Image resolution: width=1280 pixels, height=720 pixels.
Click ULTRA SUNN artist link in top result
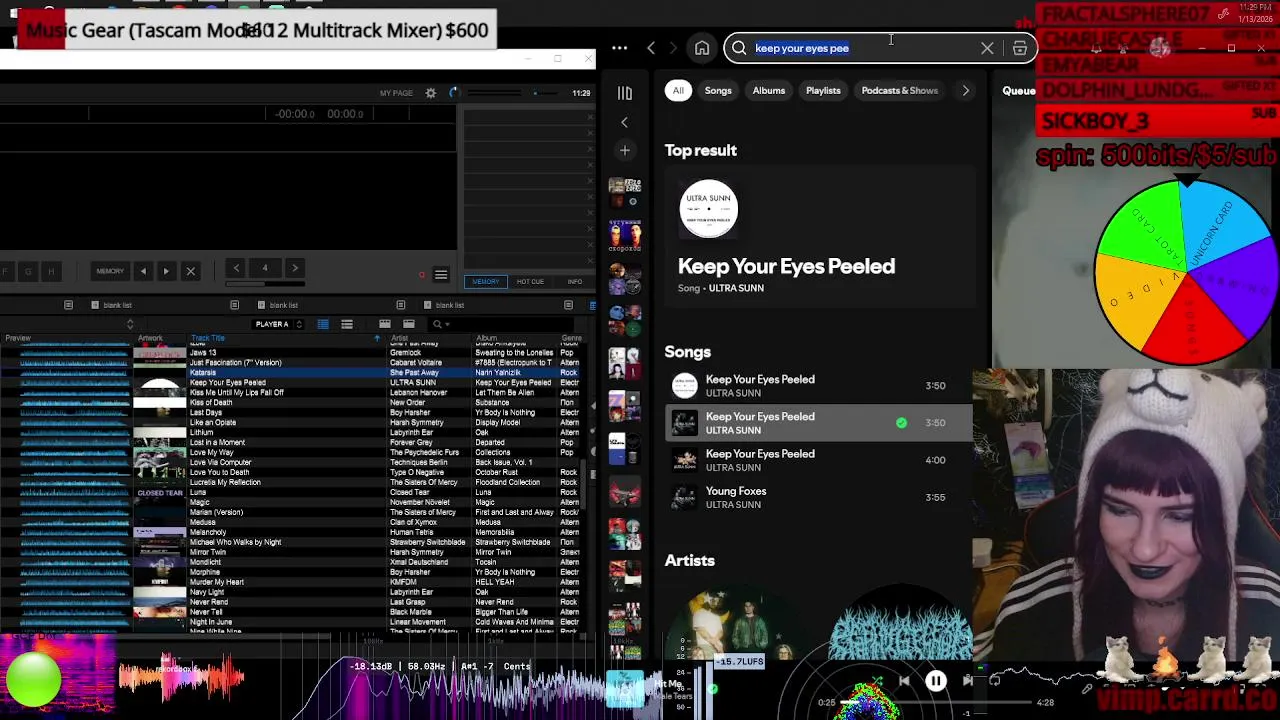(736, 288)
